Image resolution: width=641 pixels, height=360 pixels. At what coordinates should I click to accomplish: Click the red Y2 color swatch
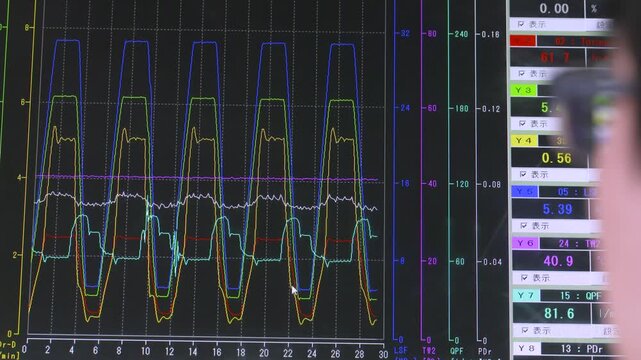tap(522, 41)
